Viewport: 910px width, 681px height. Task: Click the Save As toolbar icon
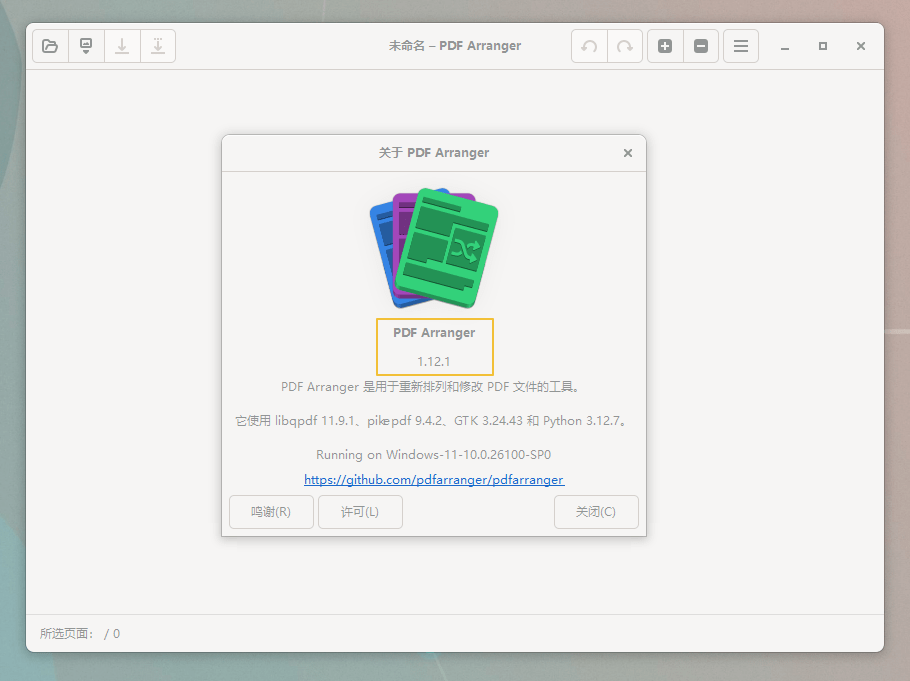[158, 45]
